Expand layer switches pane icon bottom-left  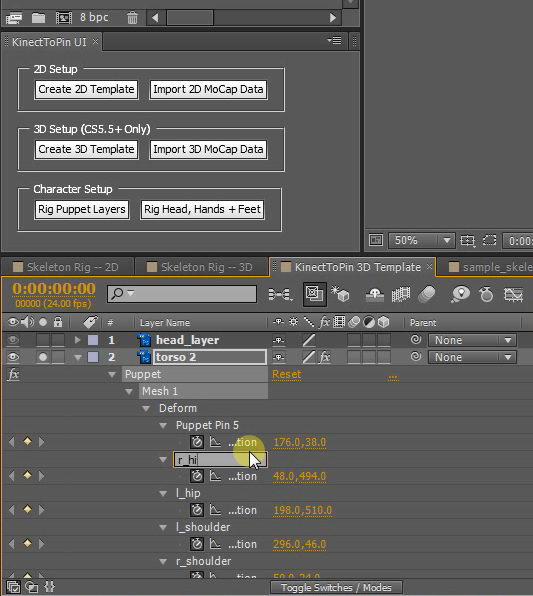pos(14,587)
